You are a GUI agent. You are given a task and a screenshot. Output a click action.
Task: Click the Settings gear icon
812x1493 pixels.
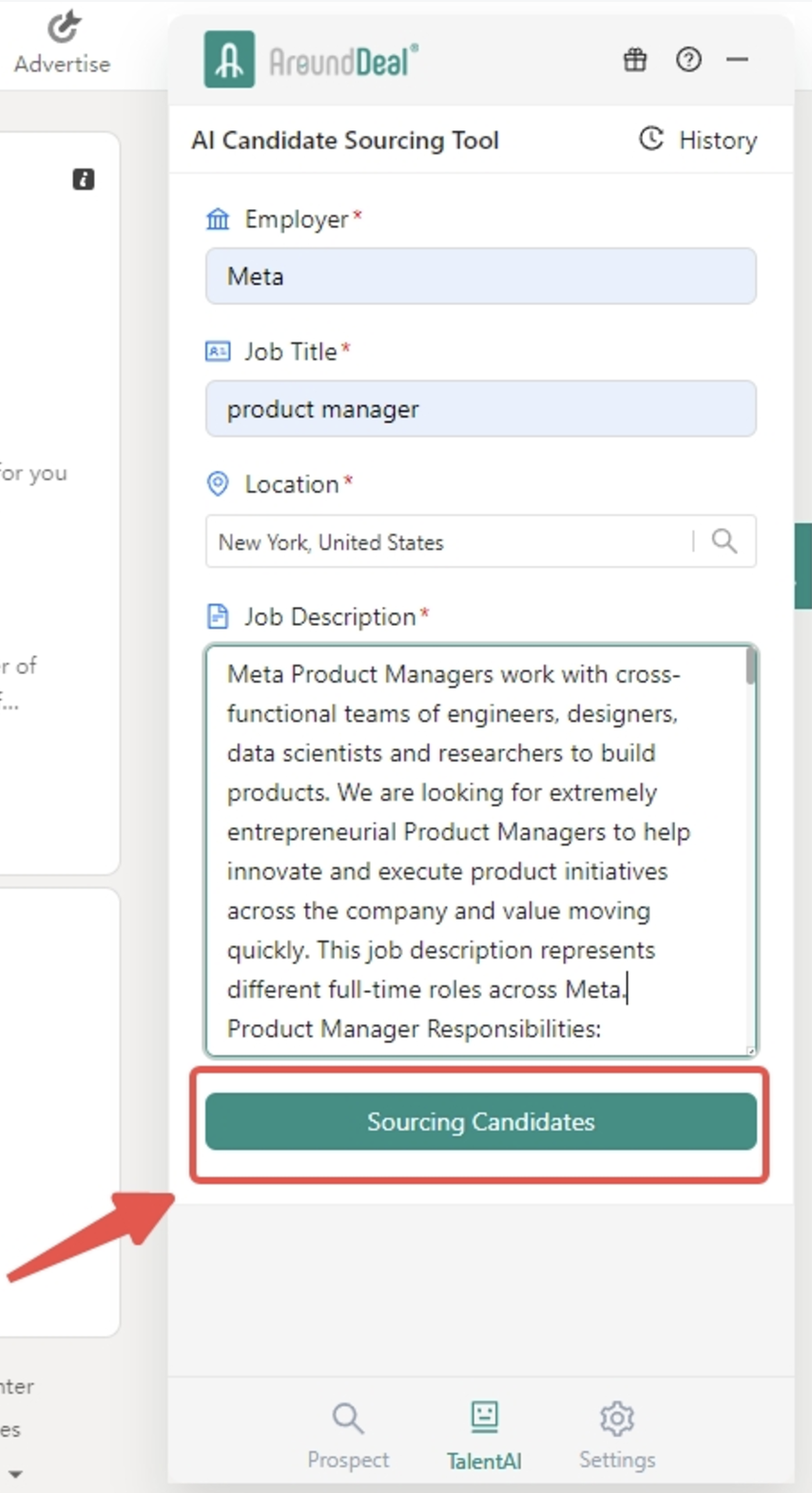pos(617,1418)
